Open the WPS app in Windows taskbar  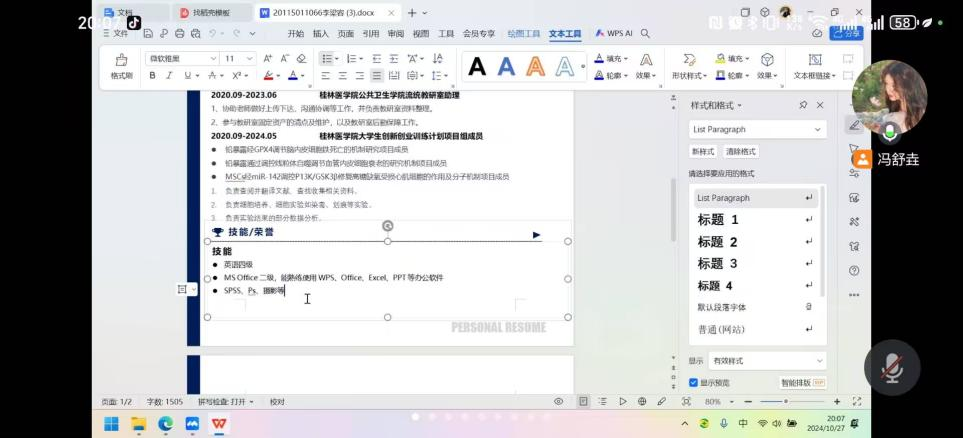(218, 423)
